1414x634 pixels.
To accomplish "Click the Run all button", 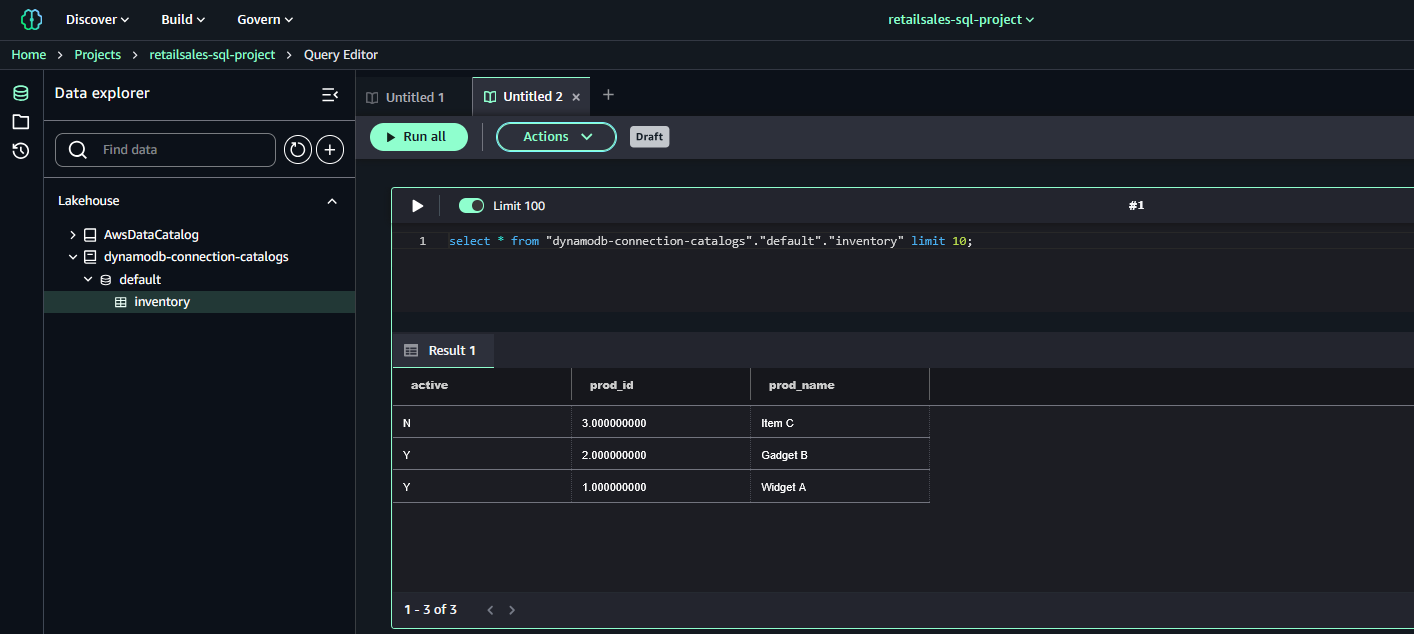I will point(418,137).
